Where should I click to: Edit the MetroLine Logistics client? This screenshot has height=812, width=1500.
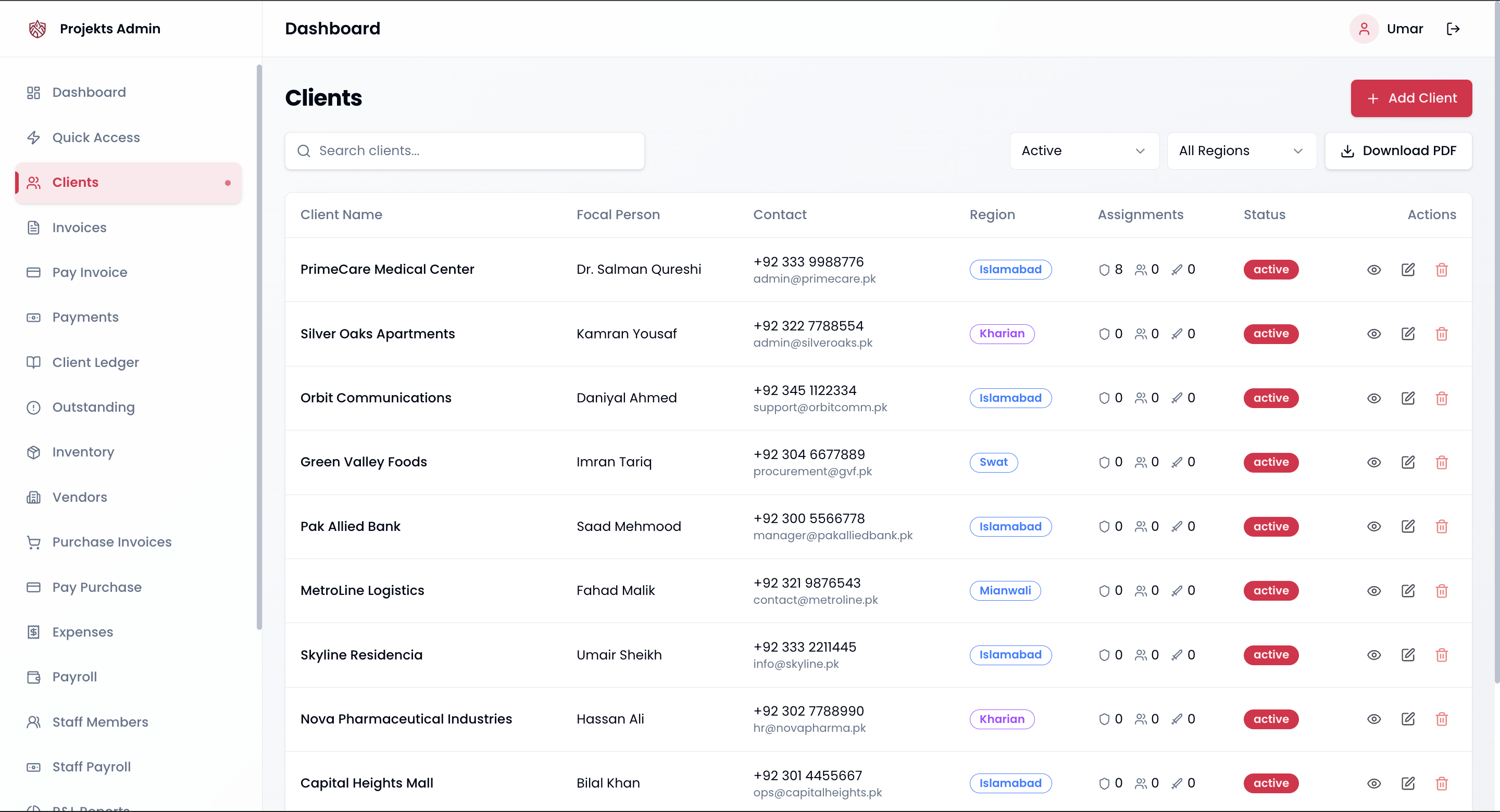point(1408,591)
